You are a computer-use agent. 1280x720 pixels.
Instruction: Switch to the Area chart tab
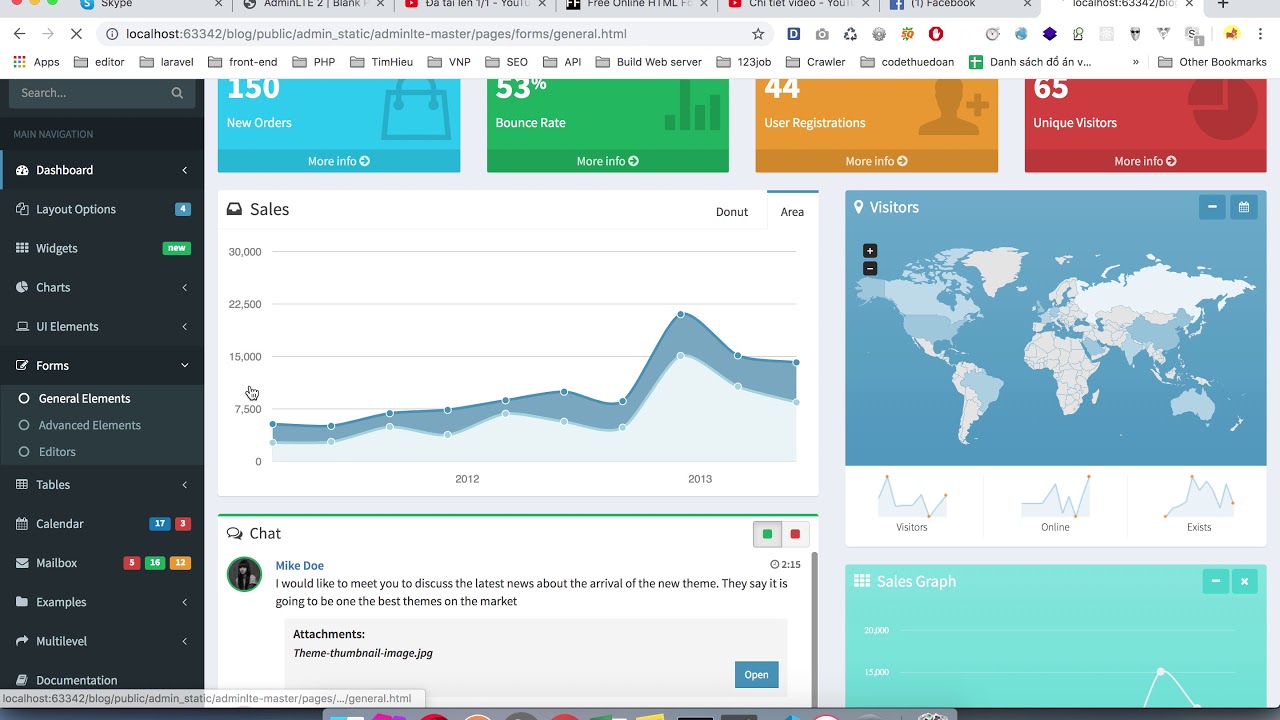pyautogui.click(x=792, y=211)
